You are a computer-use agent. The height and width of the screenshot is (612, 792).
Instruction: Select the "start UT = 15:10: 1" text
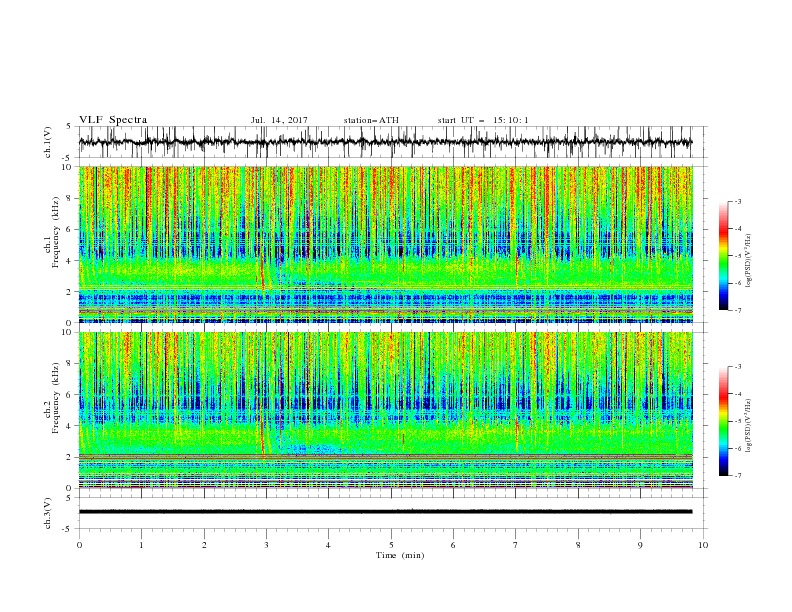[x=483, y=120]
